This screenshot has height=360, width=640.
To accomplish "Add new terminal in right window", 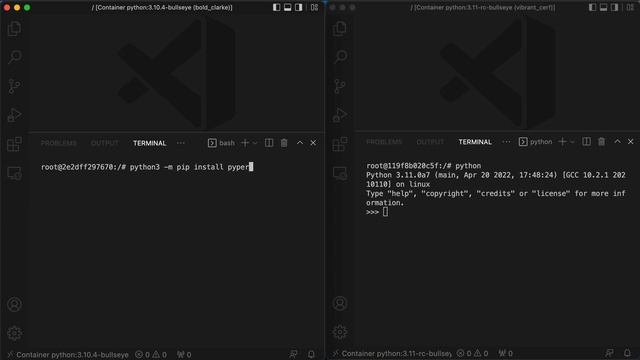I will [x=562, y=142].
